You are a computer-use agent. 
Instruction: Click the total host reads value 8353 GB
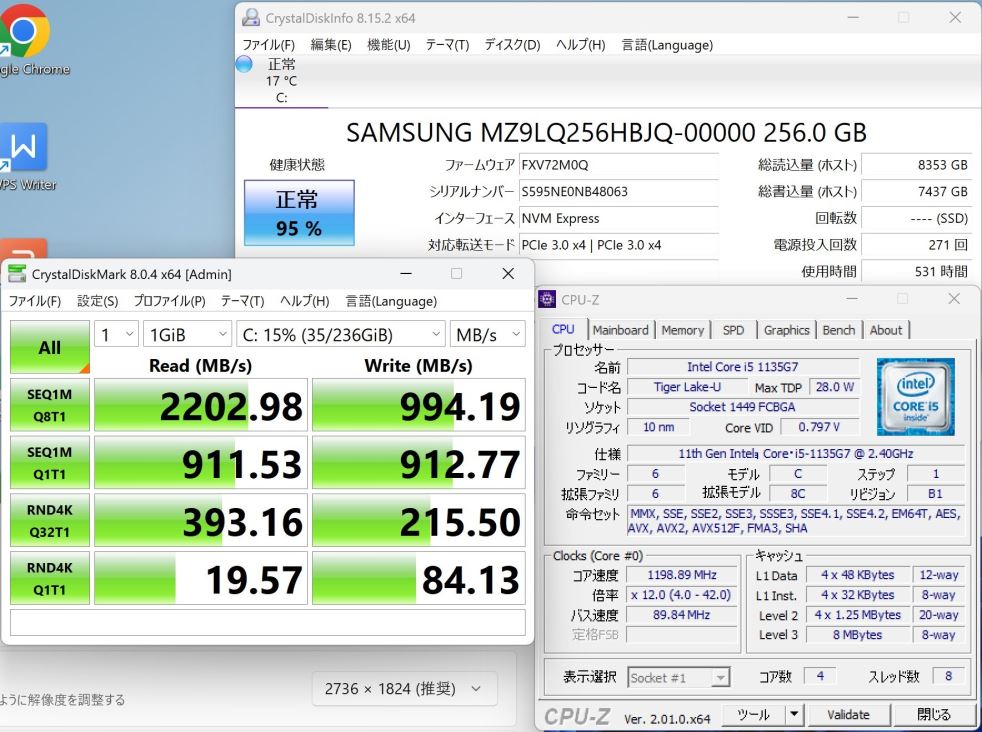[917, 165]
